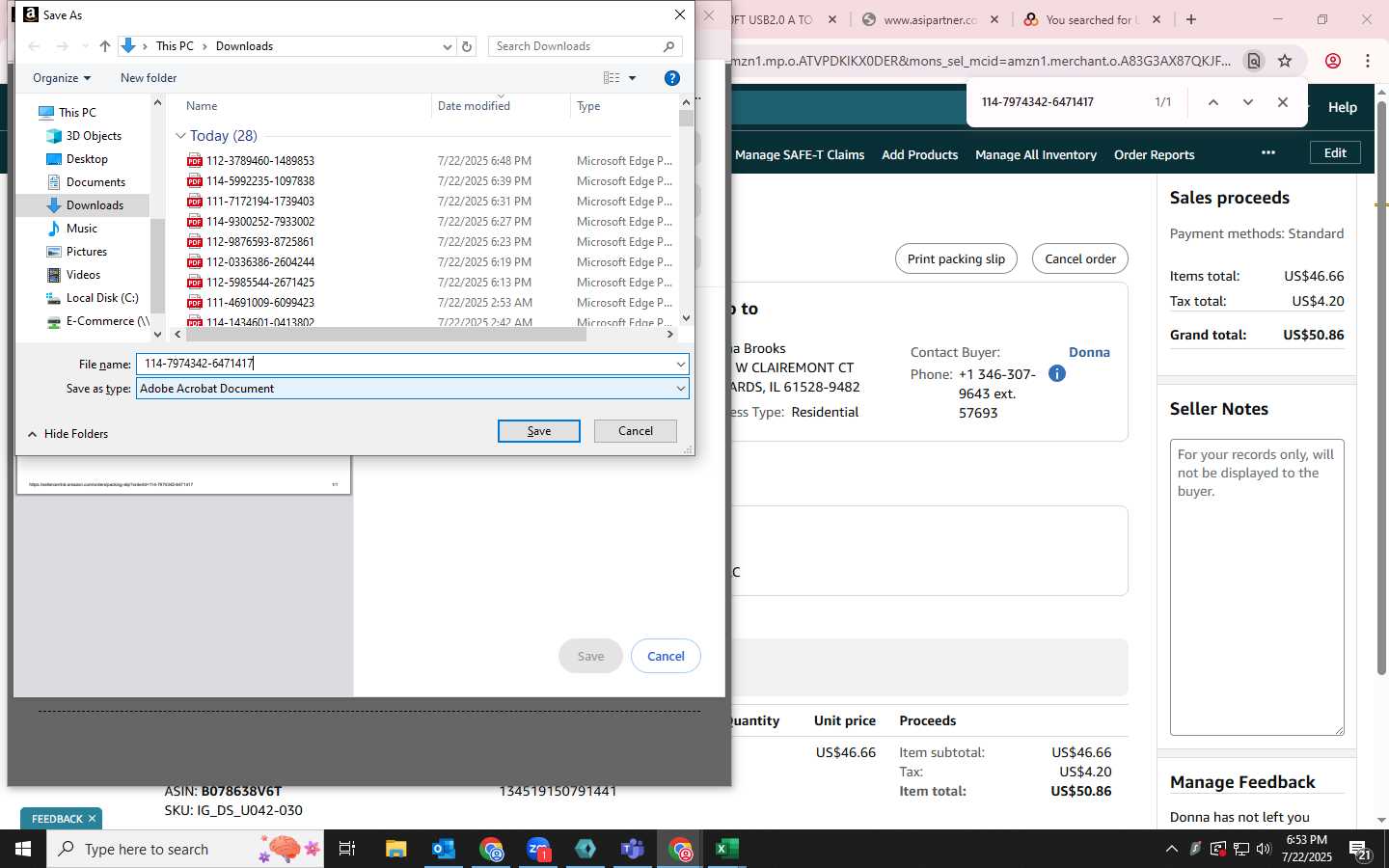Click Cancel in Chrome print dialog
Image resolution: width=1389 pixels, height=868 pixels.
666,656
